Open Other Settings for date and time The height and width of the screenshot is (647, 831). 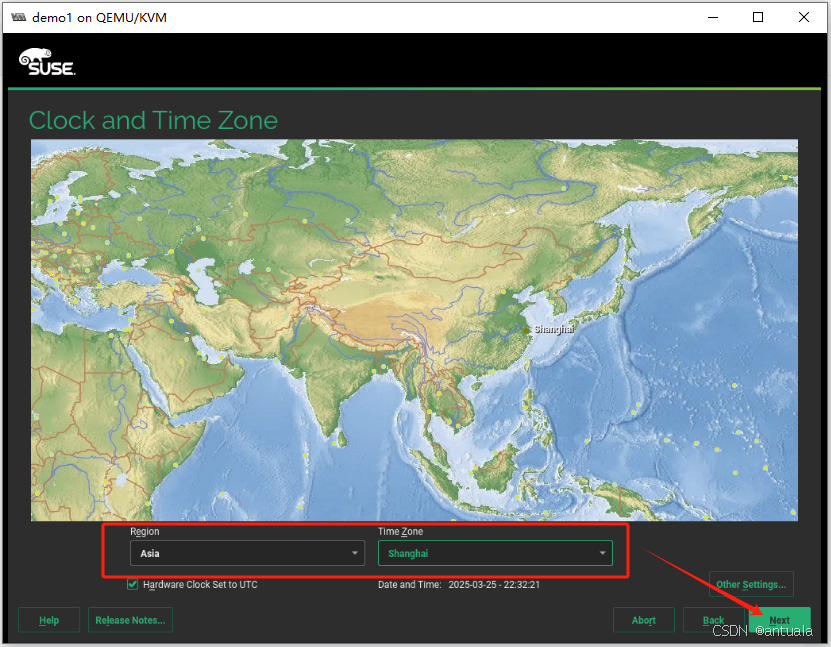point(751,584)
